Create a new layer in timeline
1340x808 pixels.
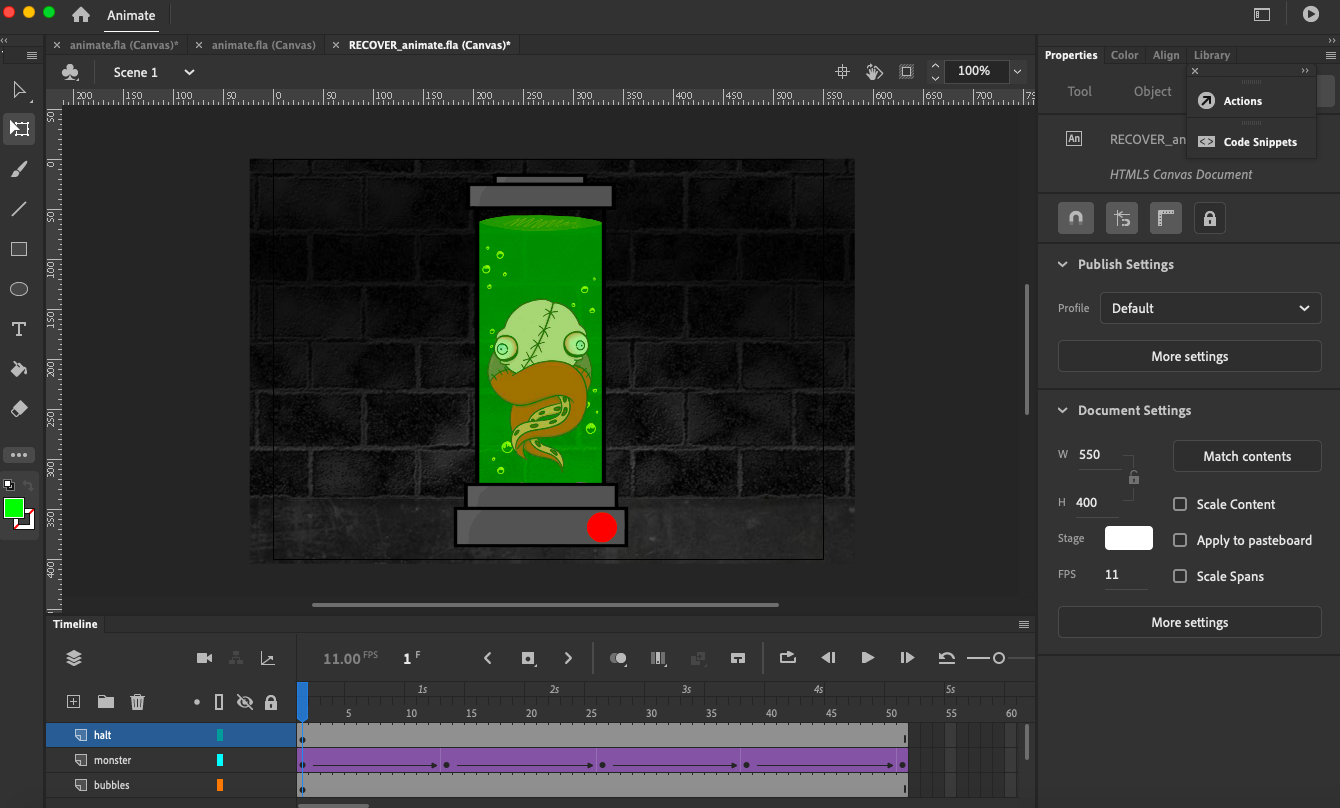(x=73, y=702)
